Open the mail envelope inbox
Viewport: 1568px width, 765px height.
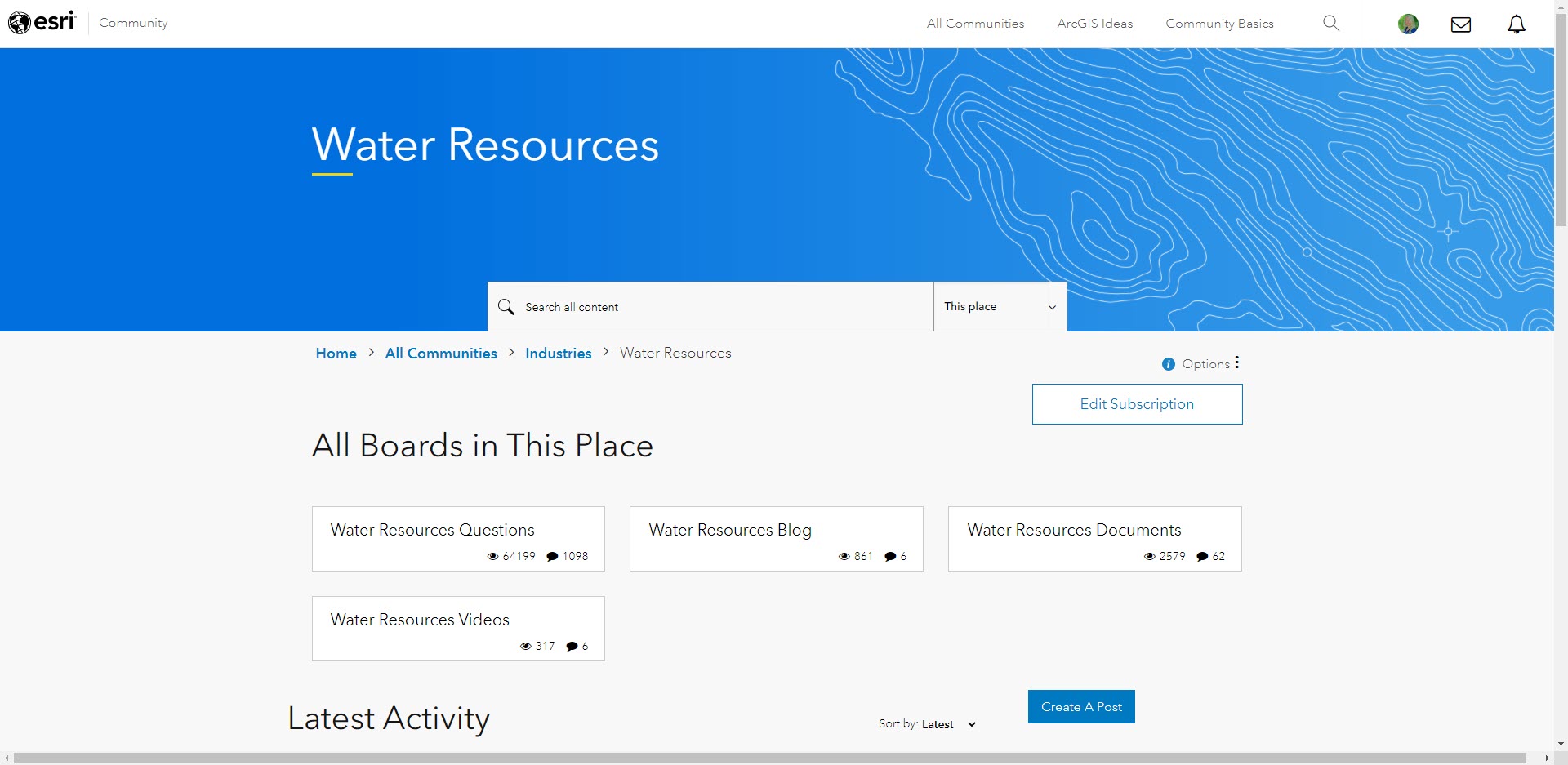(x=1461, y=24)
